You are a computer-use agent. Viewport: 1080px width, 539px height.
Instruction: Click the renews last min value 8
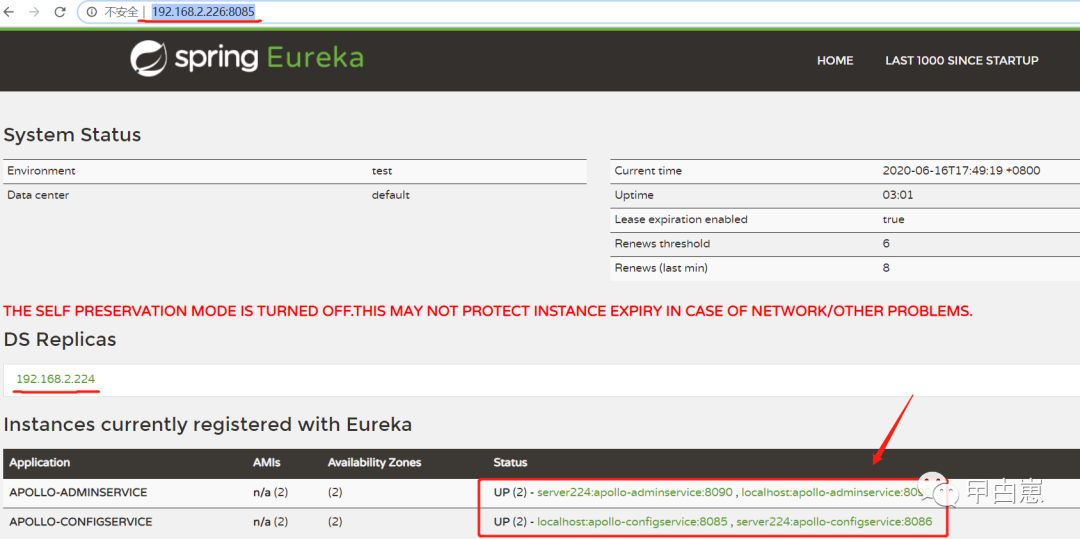tap(886, 268)
